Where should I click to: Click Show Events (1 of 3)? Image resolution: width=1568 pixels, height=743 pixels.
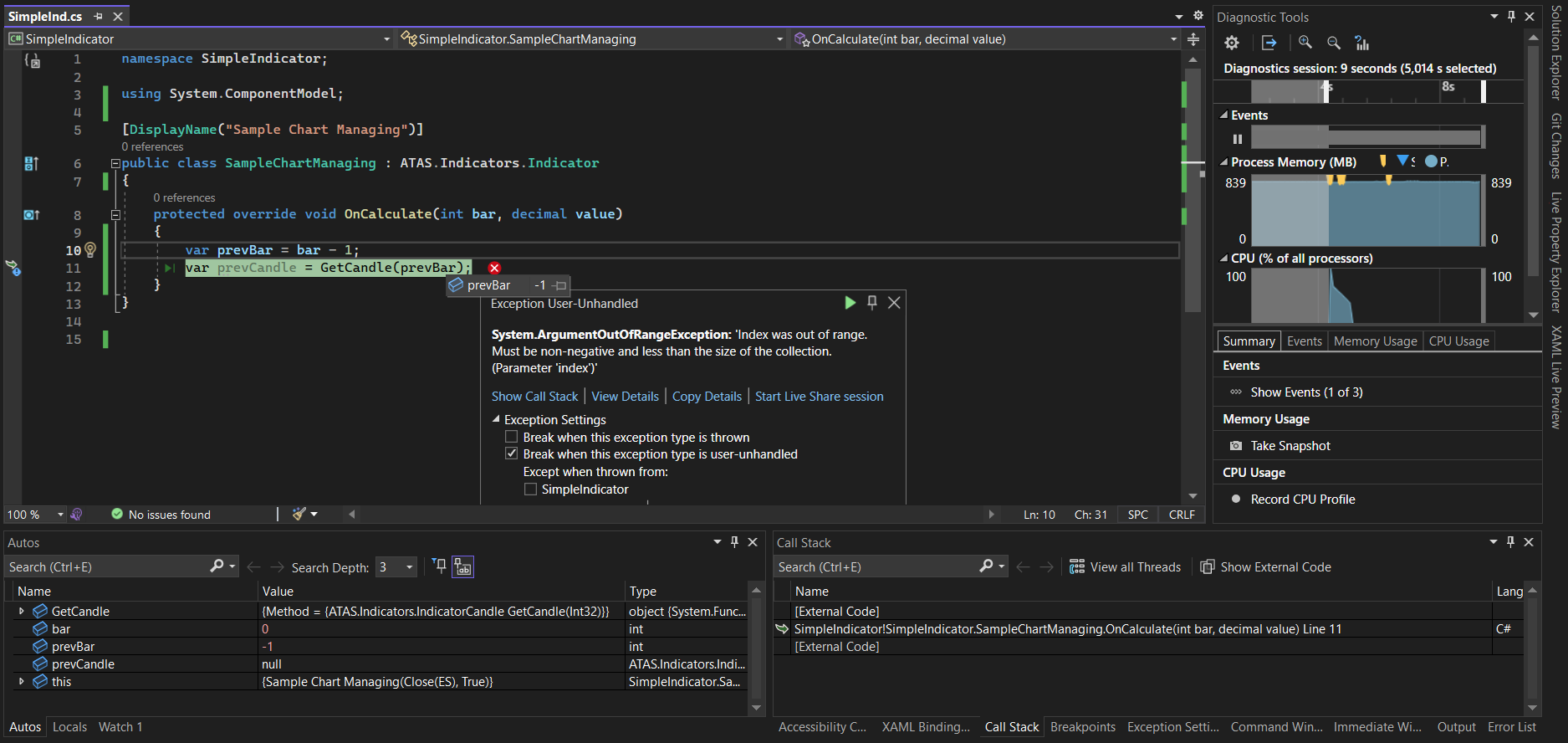[1306, 392]
